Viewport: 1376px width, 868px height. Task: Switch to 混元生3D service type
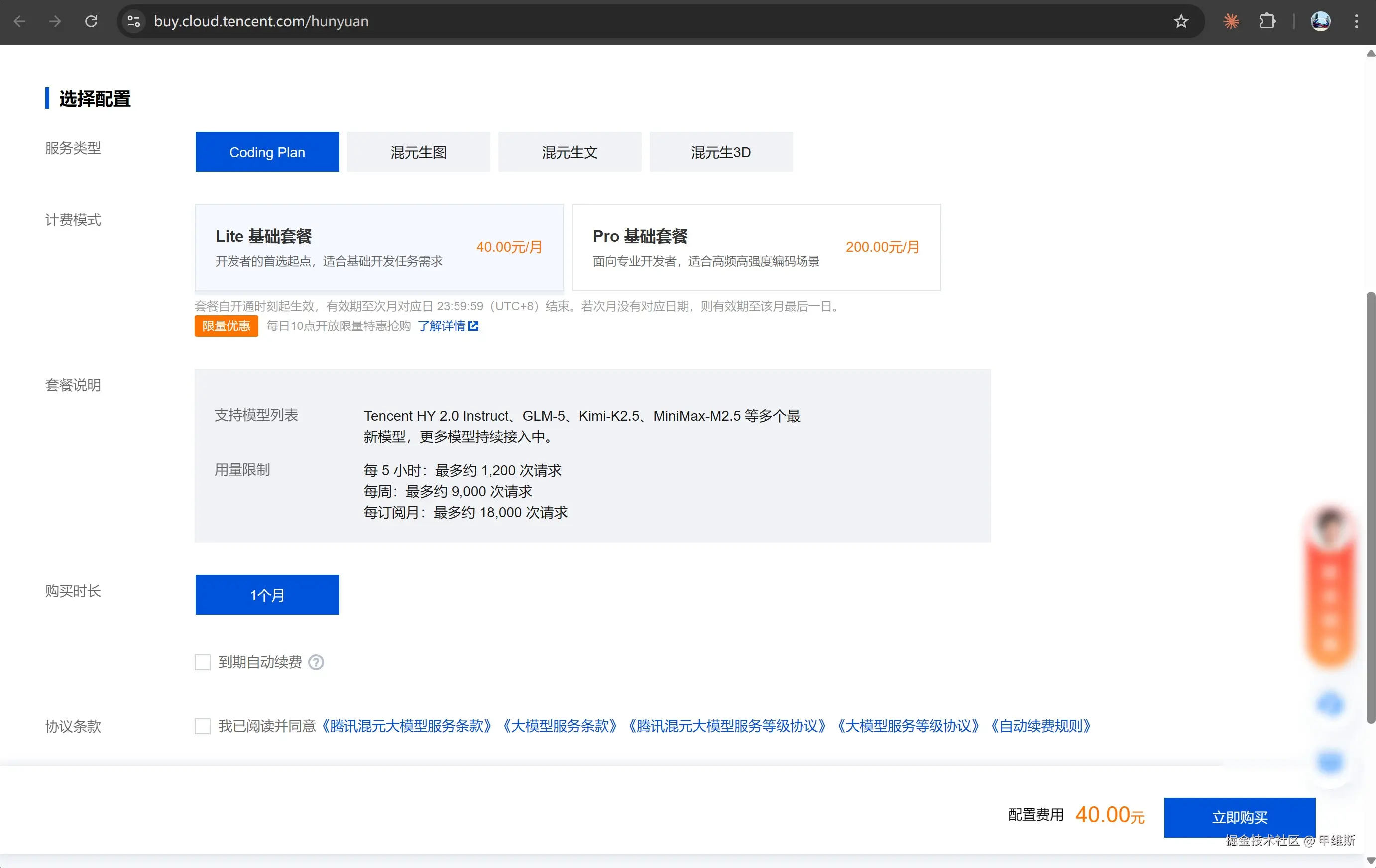tap(720, 152)
